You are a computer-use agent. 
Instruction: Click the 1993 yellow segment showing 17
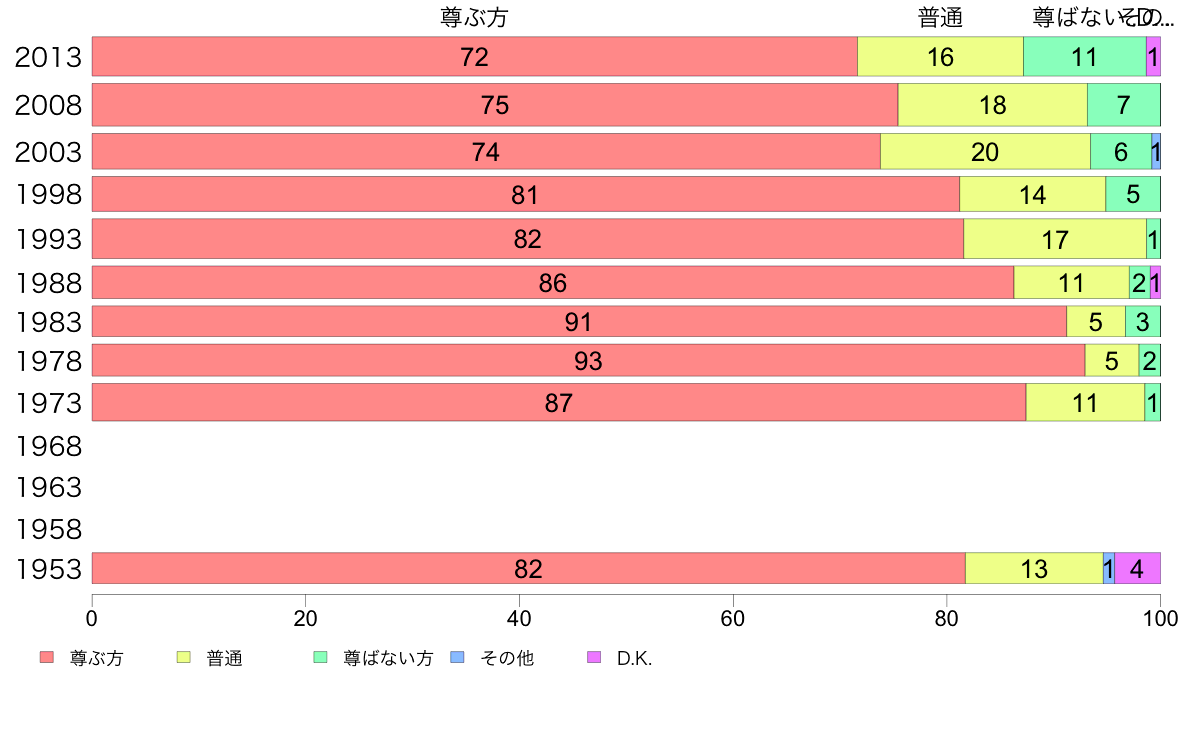pos(1055,239)
